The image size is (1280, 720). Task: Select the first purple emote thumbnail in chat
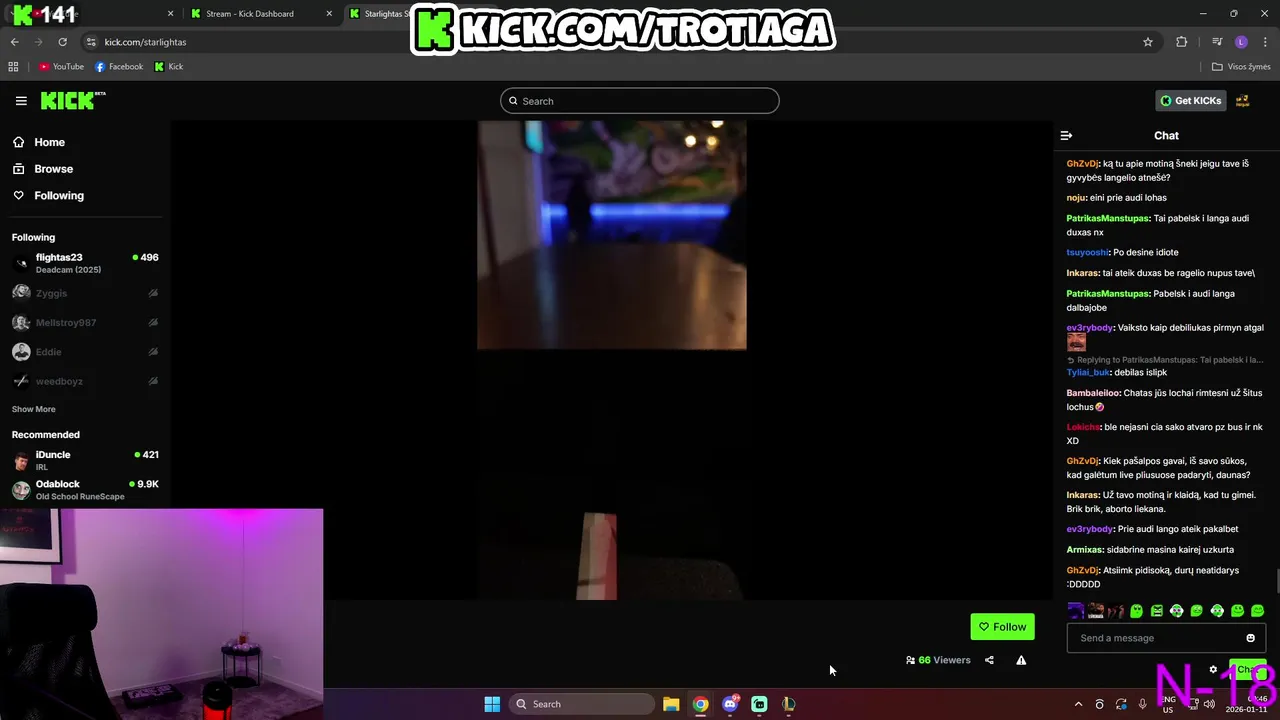1075,610
